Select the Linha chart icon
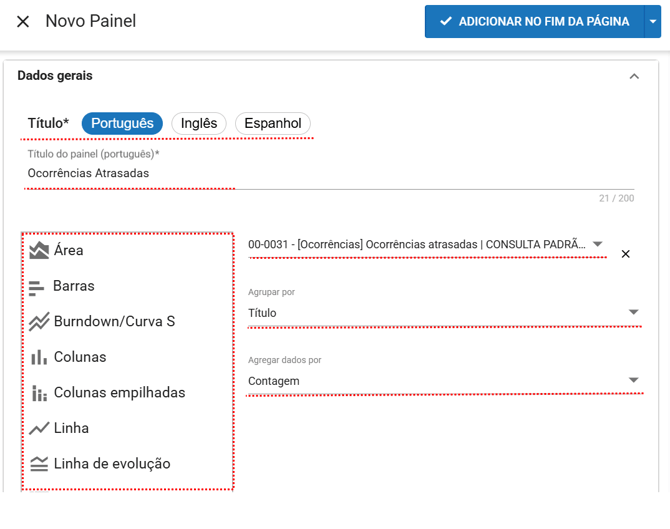The width and height of the screenshot is (670, 529). (39, 428)
